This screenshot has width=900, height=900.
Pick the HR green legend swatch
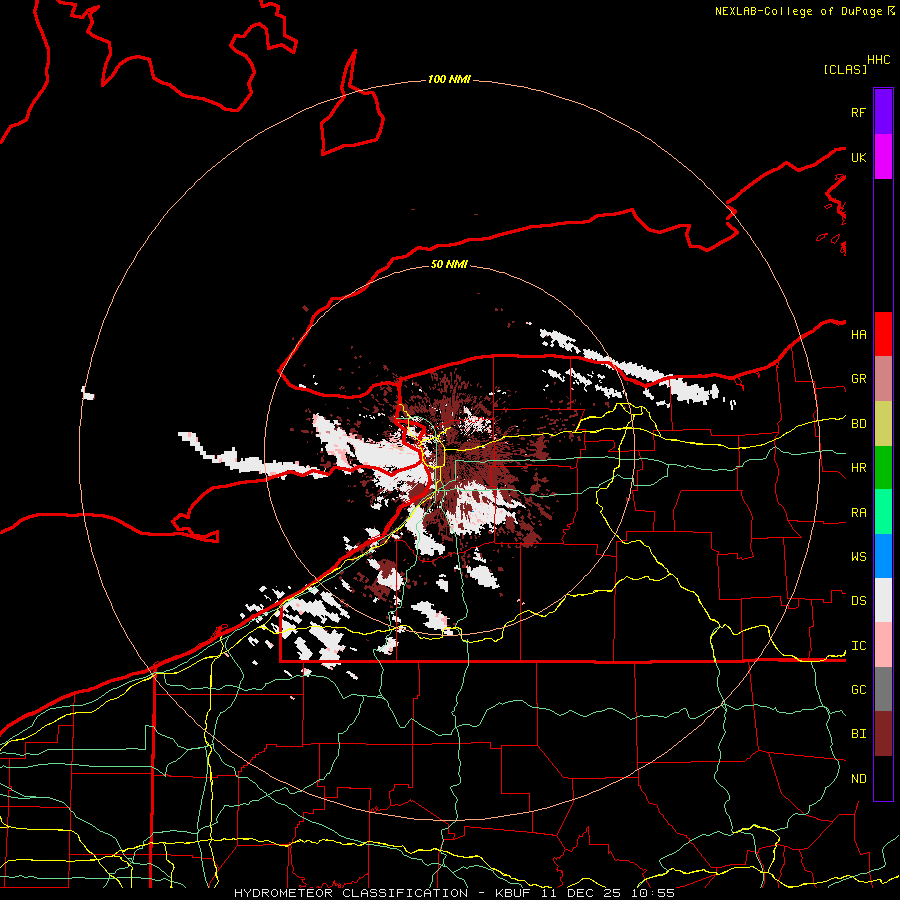tap(883, 468)
